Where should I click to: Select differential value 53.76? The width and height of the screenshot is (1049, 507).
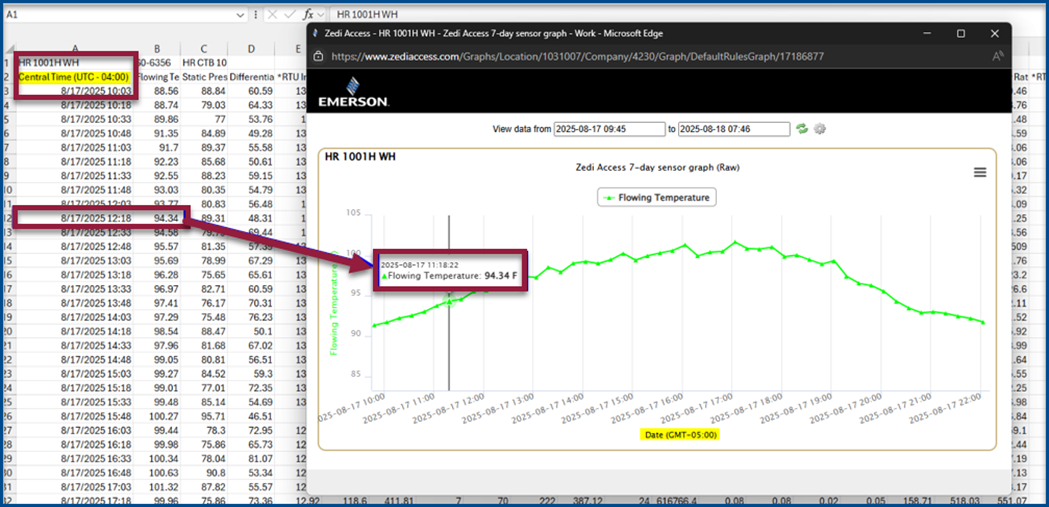(x=251, y=119)
